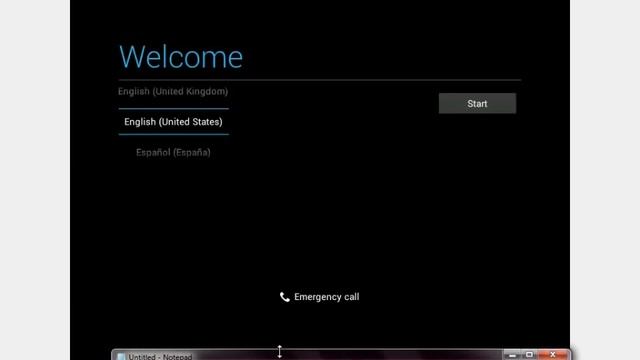
Task: Click the phone icon beside Emergency call
Action: [285, 297]
